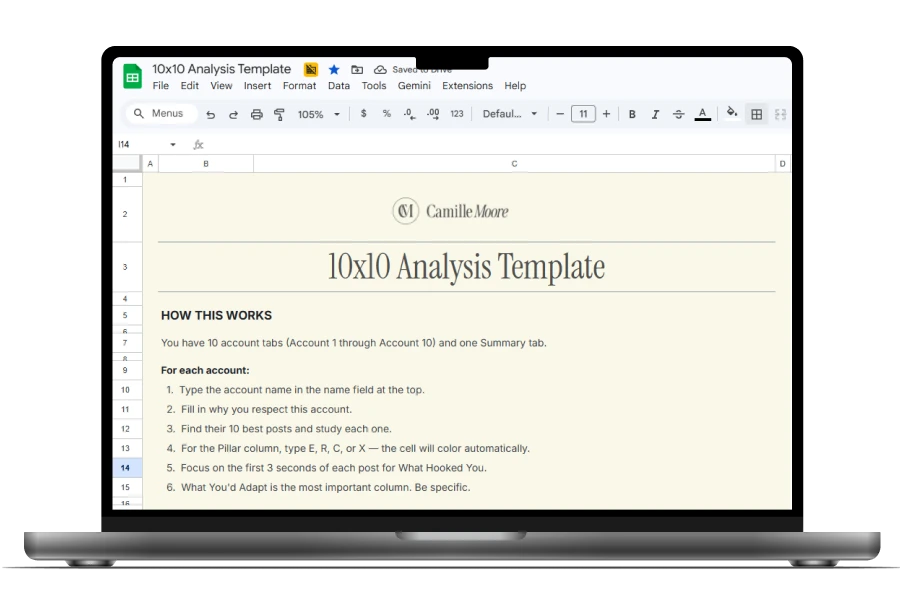This screenshot has height=613, width=900.
Task: Click the merge cells icon
Action: pos(780,114)
